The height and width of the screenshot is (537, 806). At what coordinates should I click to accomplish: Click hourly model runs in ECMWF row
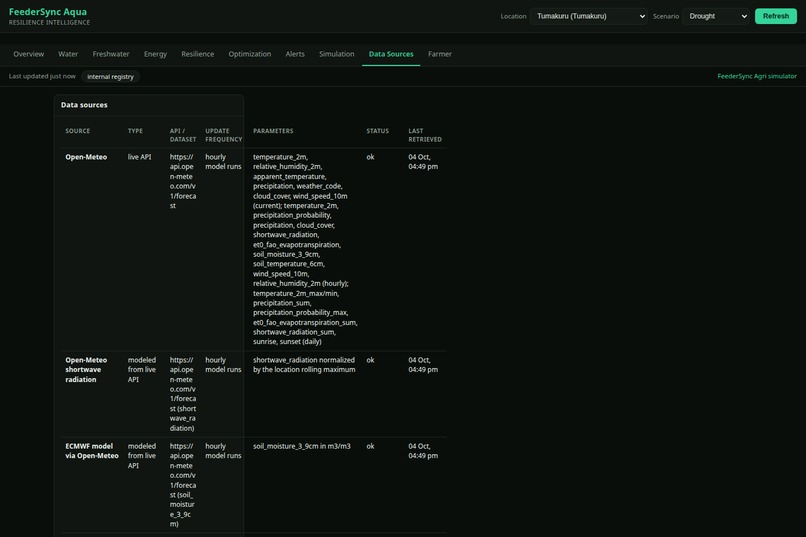coord(223,451)
